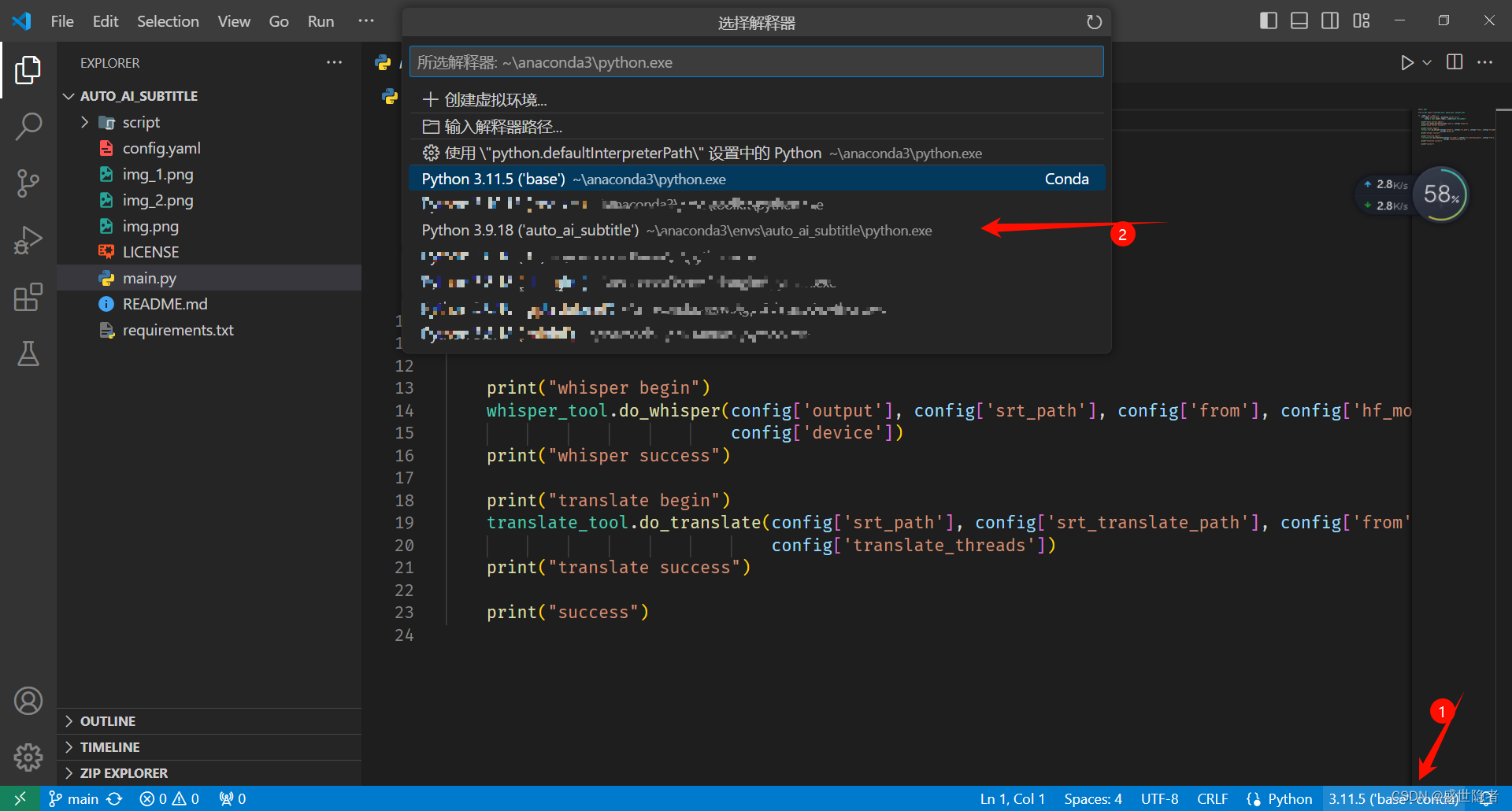The width and height of the screenshot is (1512, 811).
Task: Open config.yaml file
Action: click(209, 148)
